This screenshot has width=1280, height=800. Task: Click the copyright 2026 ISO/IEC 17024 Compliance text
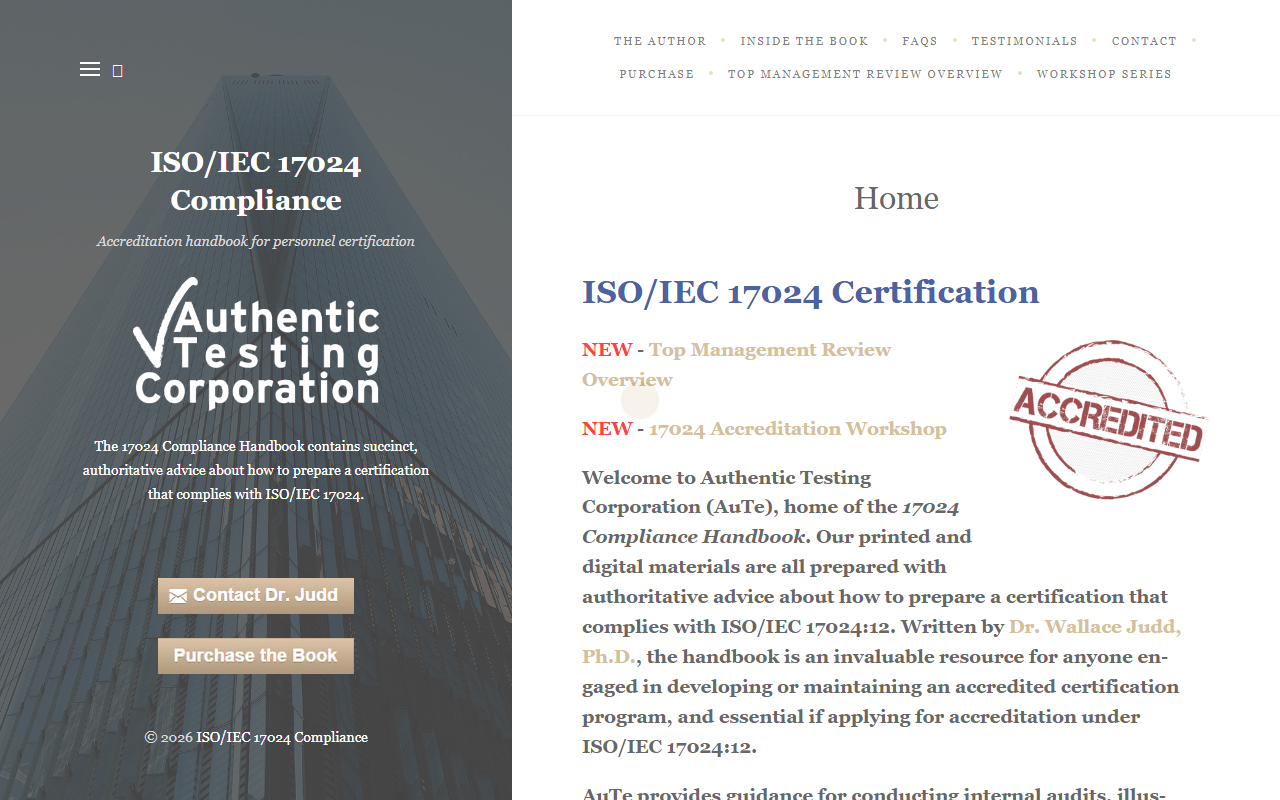(x=256, y=737)
